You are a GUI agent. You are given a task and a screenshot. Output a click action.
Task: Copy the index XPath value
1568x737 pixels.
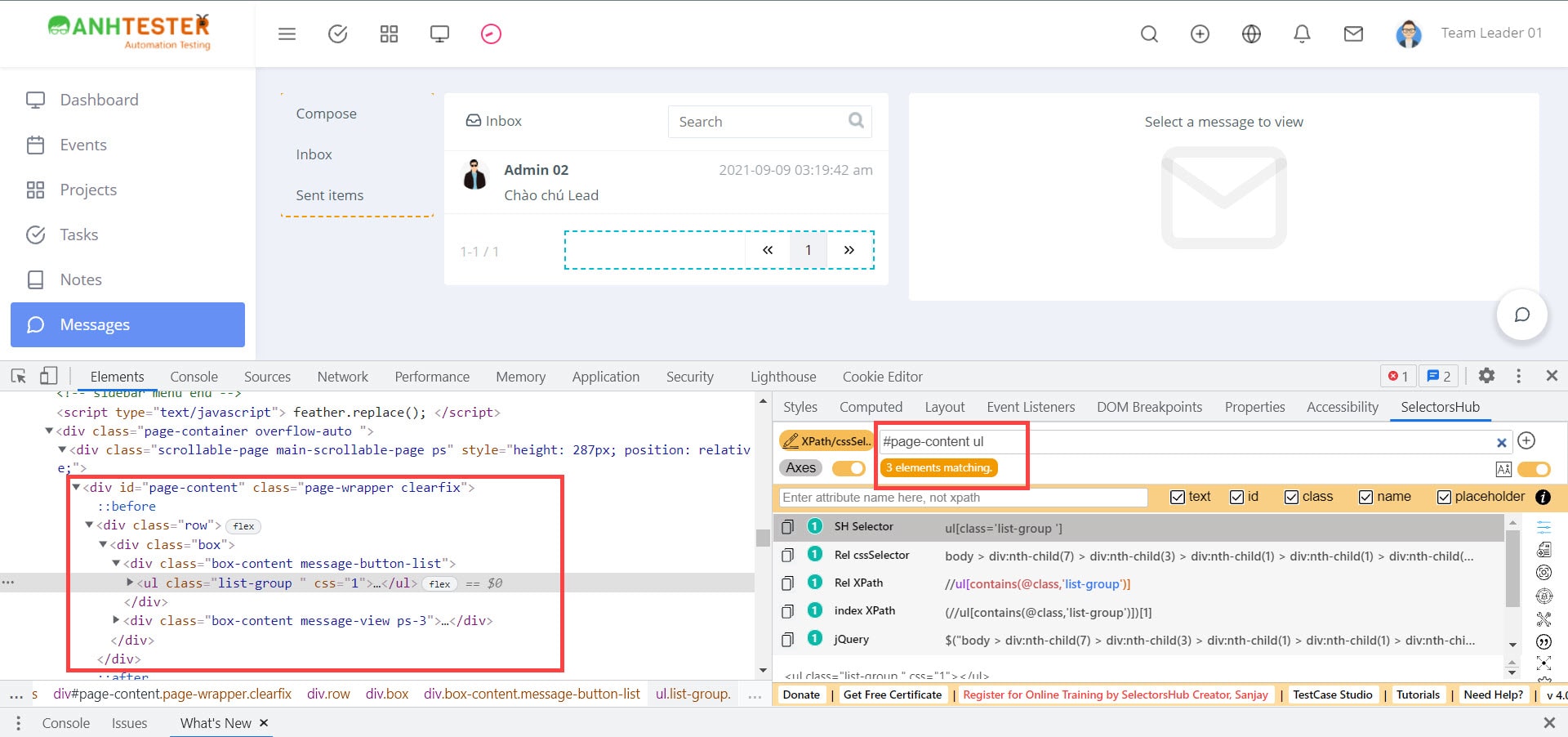[x=787, y=610]
